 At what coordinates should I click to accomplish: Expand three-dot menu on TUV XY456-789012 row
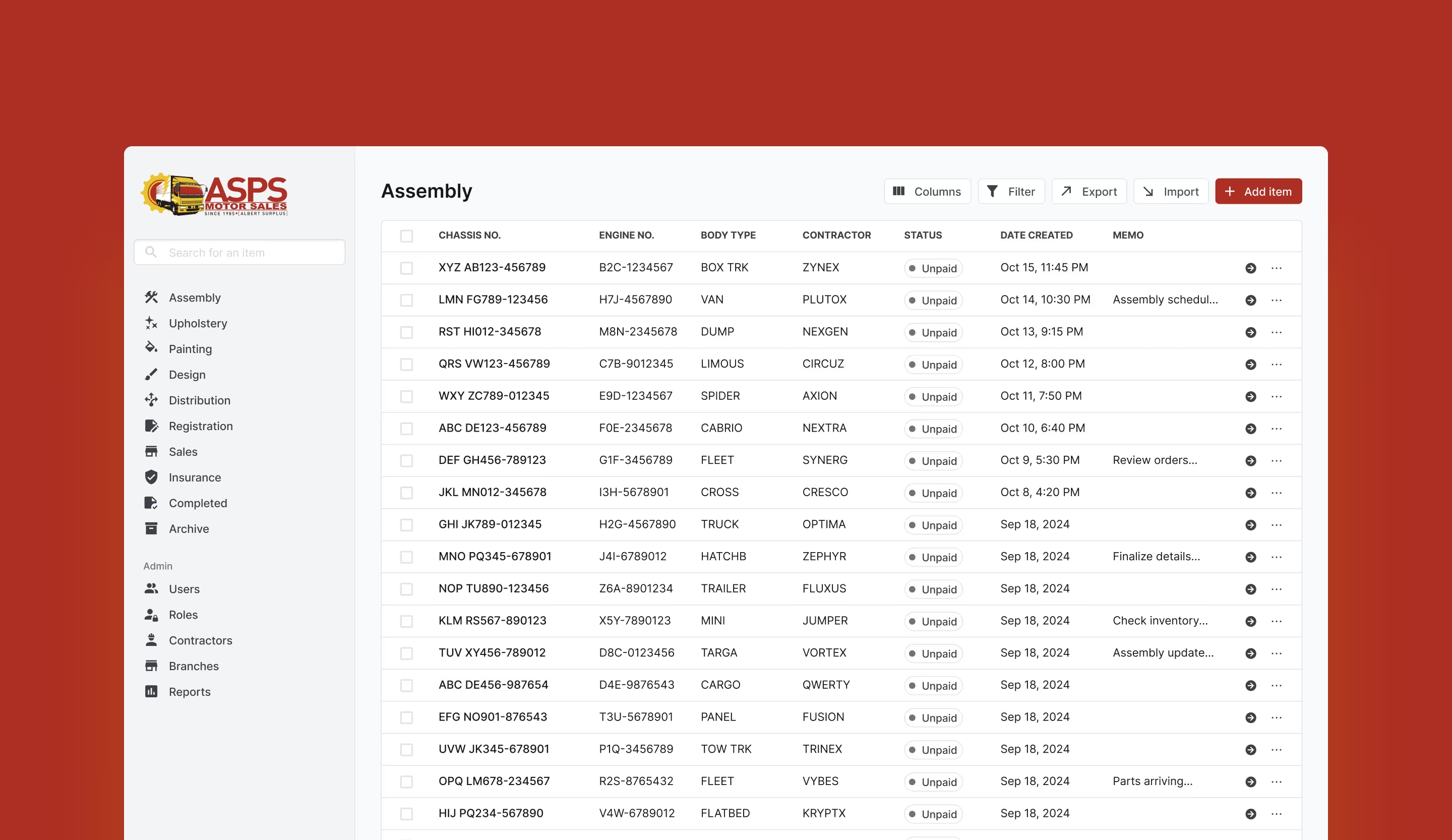1276,653
